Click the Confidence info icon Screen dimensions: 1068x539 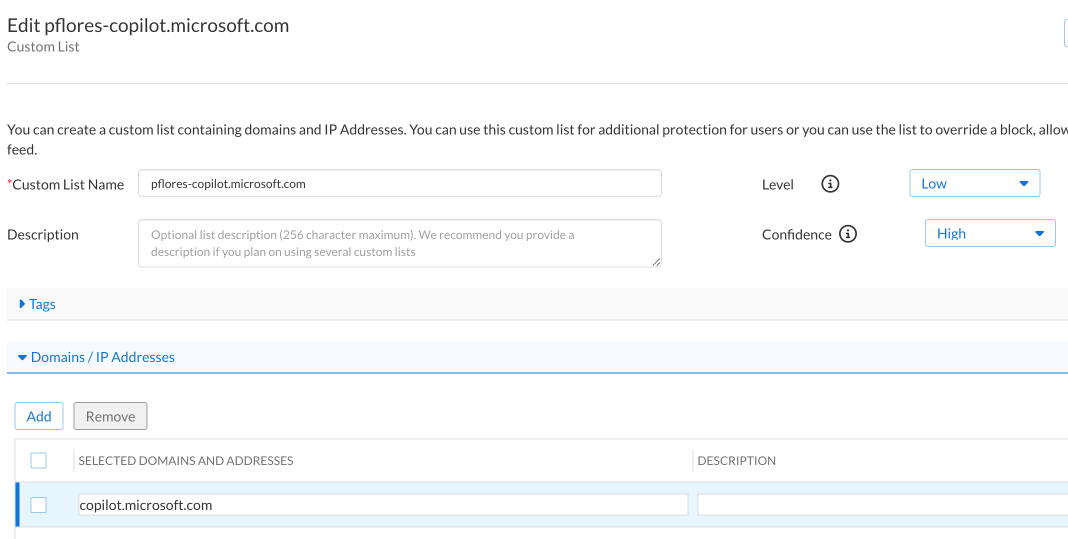[x=848, y=234]
